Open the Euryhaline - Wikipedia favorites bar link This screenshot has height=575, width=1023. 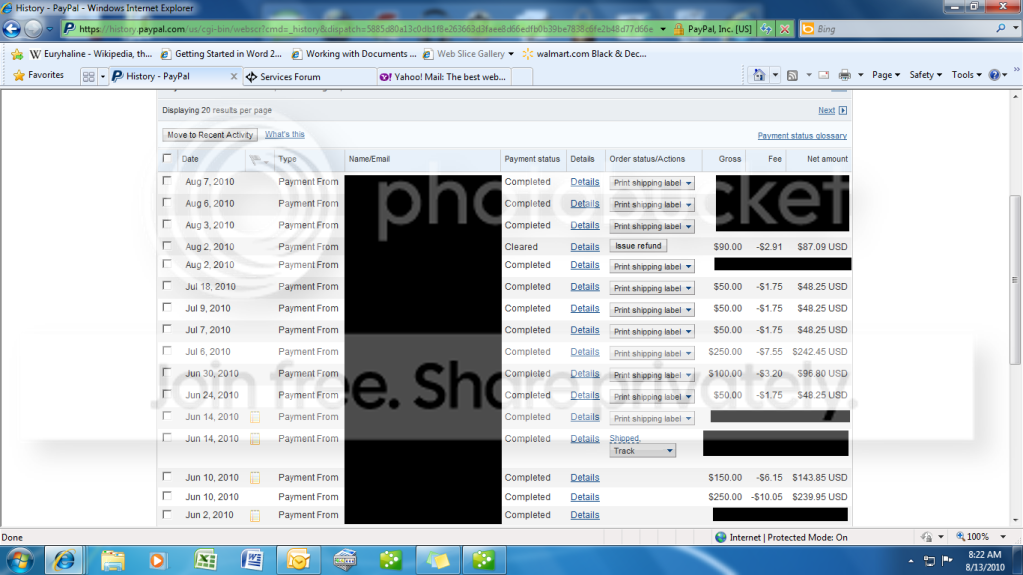(x=91, y=54)
